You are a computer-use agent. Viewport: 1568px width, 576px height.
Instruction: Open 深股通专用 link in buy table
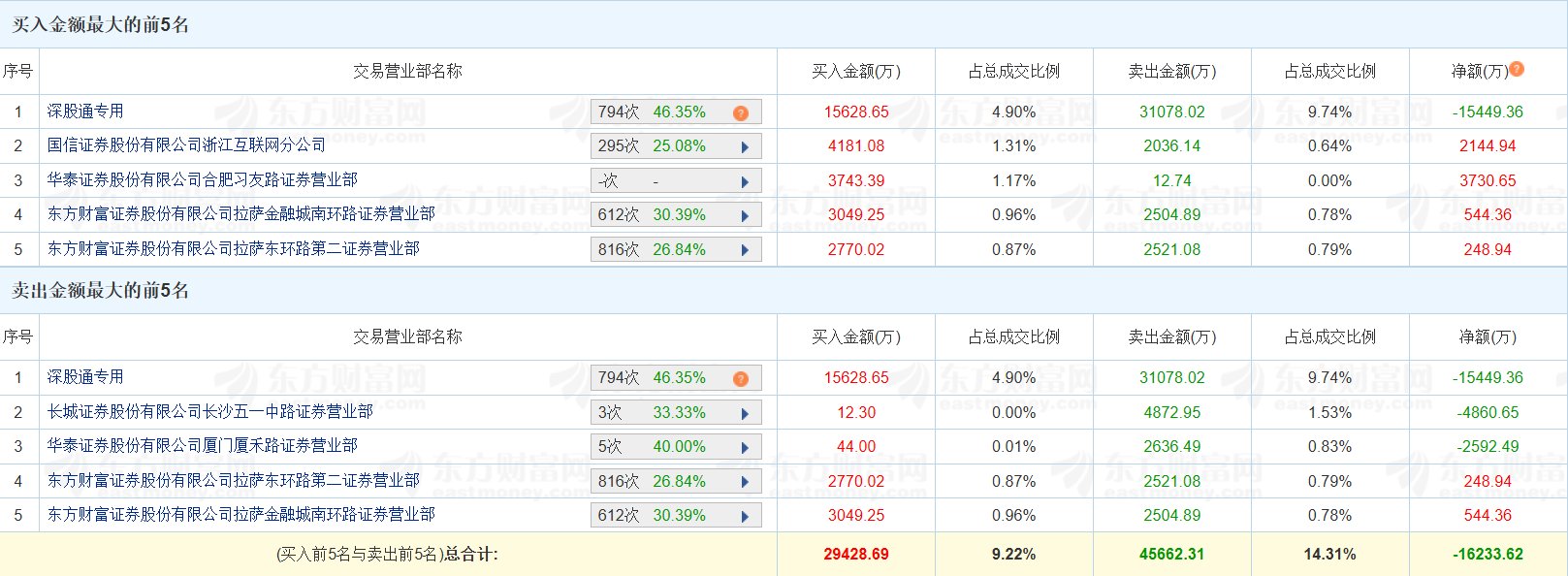(85, 112)
